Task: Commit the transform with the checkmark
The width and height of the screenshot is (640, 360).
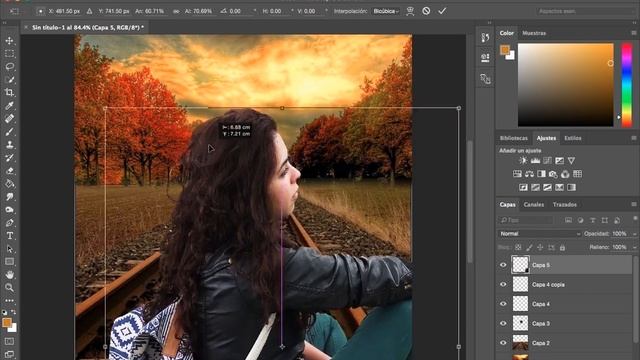Action: click(x=442, y=11)
